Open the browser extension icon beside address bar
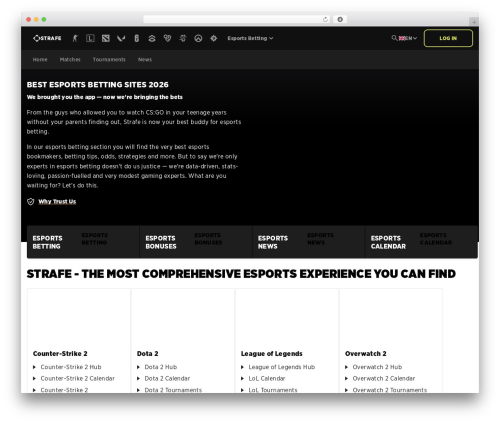 tap(340, 19)
